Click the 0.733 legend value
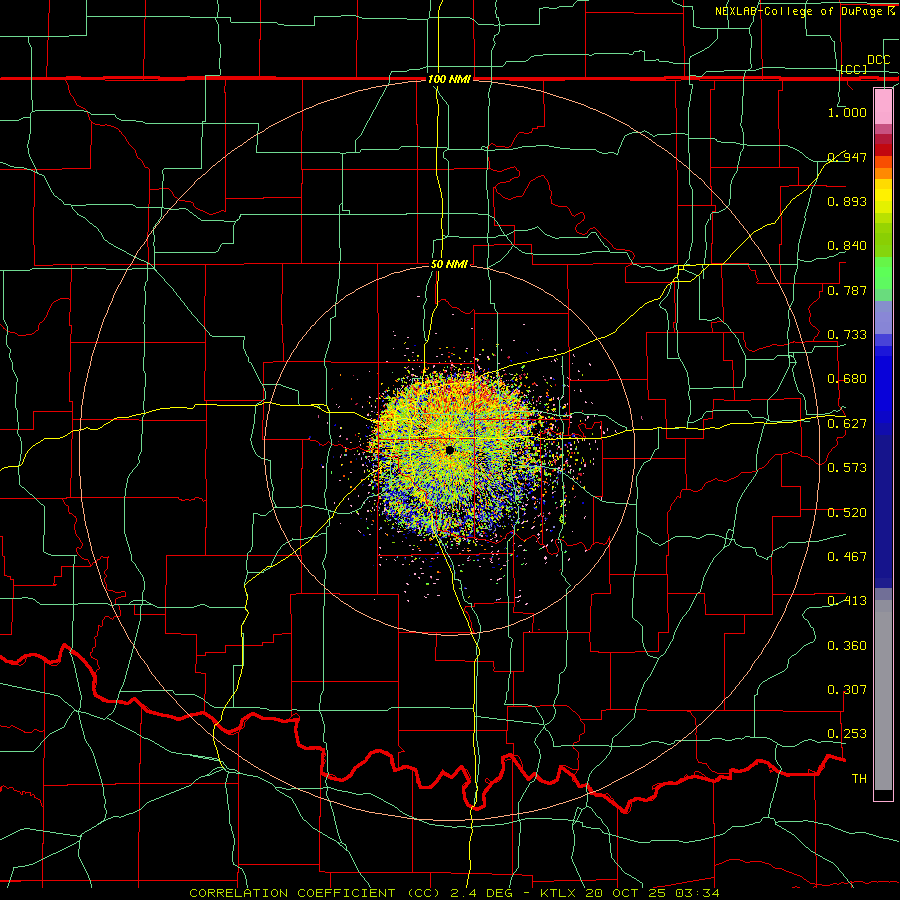900x900 pixels. (x=847, y=335)
